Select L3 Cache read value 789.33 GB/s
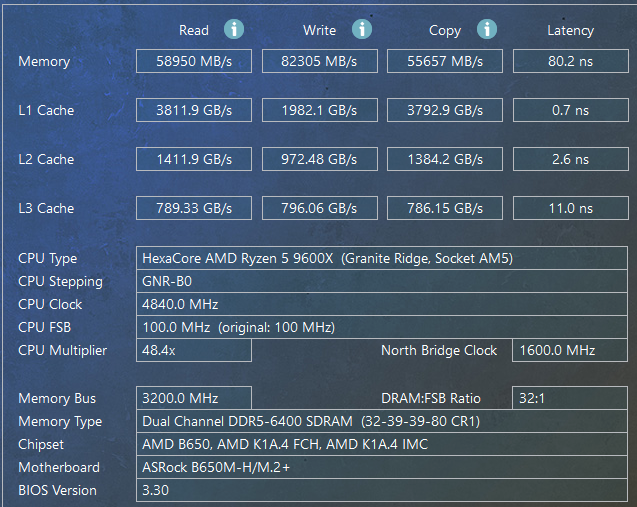The image size is (637, 507). point(194,208)
